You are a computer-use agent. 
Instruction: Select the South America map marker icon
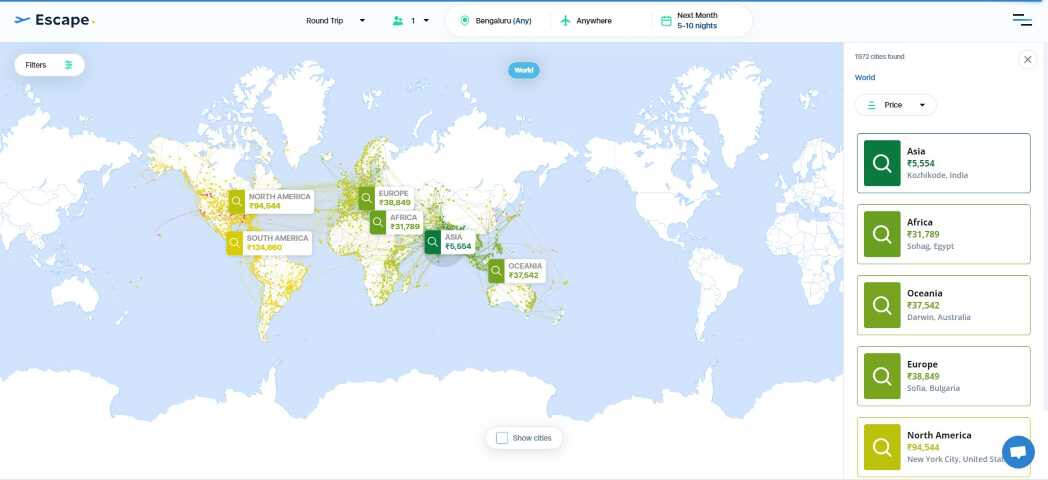point(235,243)
